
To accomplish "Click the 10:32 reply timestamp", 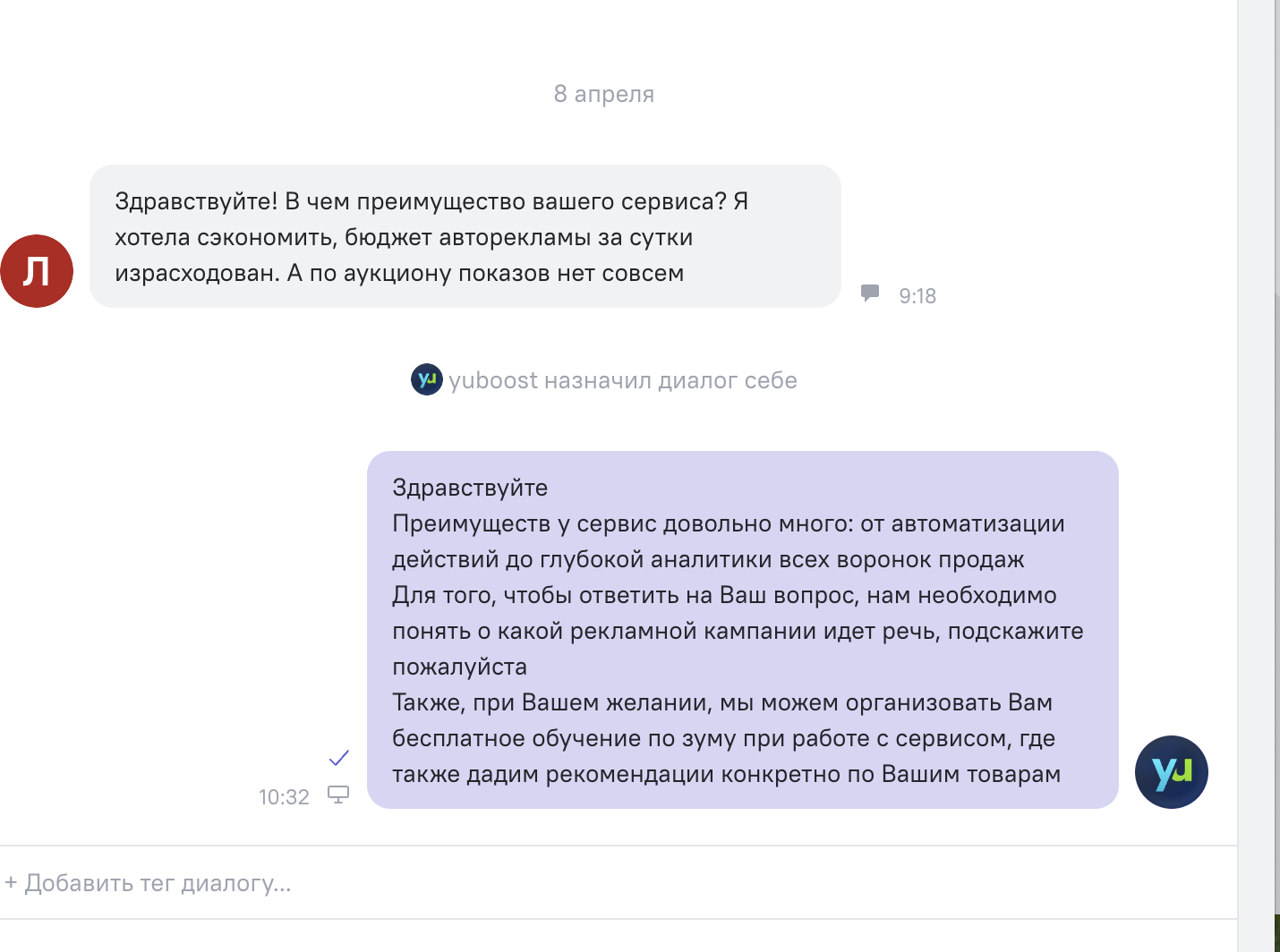I will click(x=284, y=797).
